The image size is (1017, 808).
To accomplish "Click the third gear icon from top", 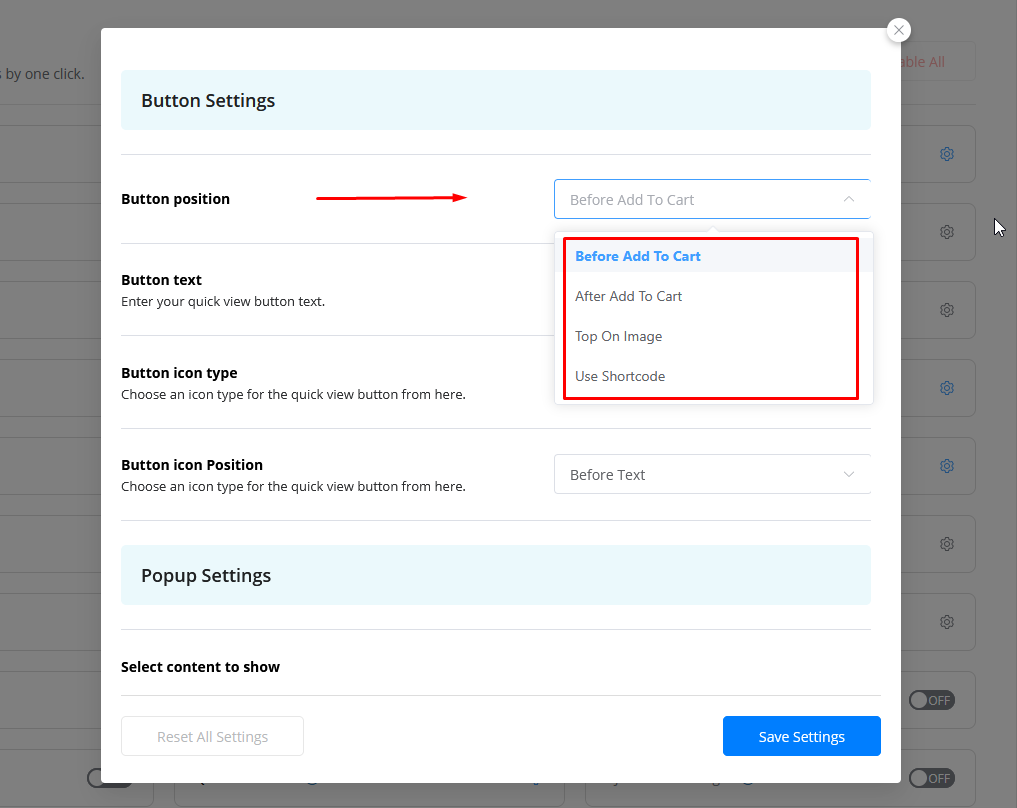I will [946, 310].
